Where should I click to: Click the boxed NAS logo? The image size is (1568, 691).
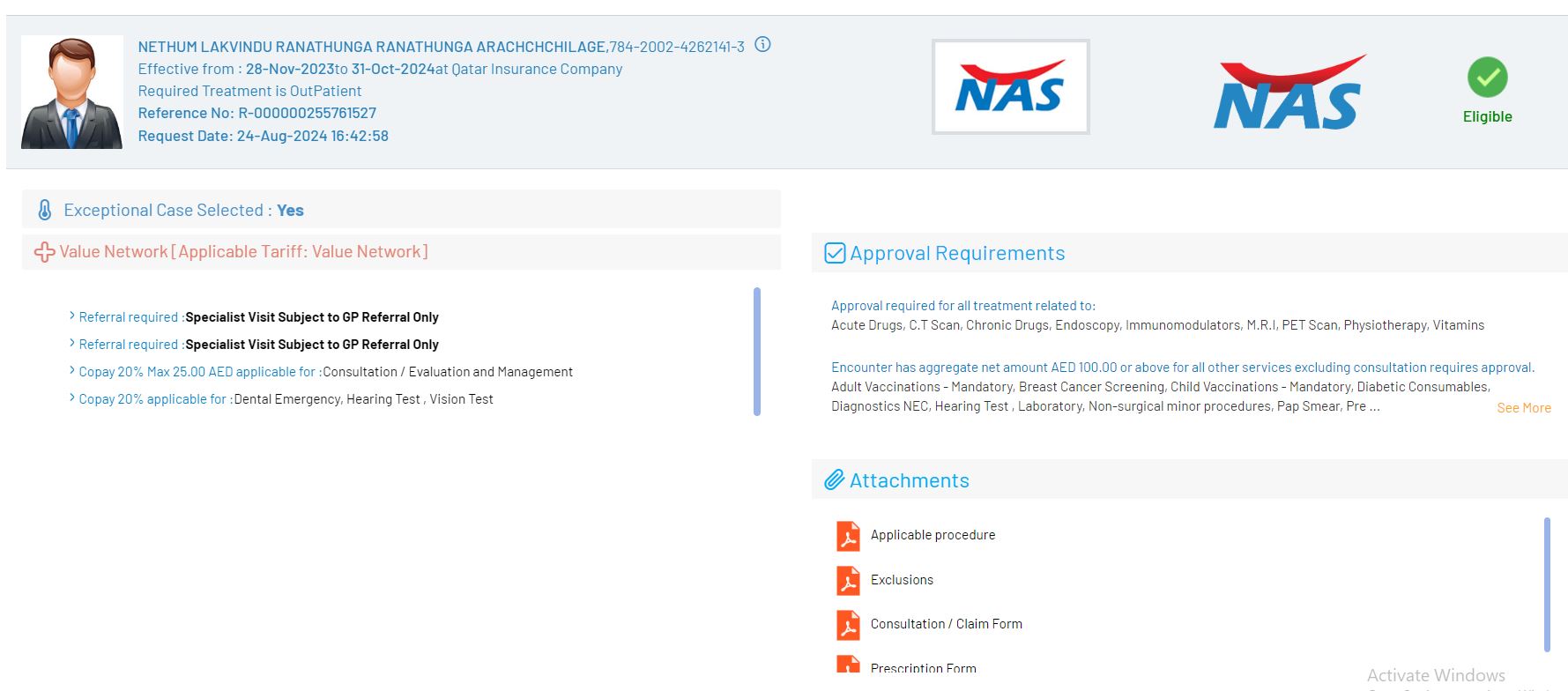[1010, 87]
